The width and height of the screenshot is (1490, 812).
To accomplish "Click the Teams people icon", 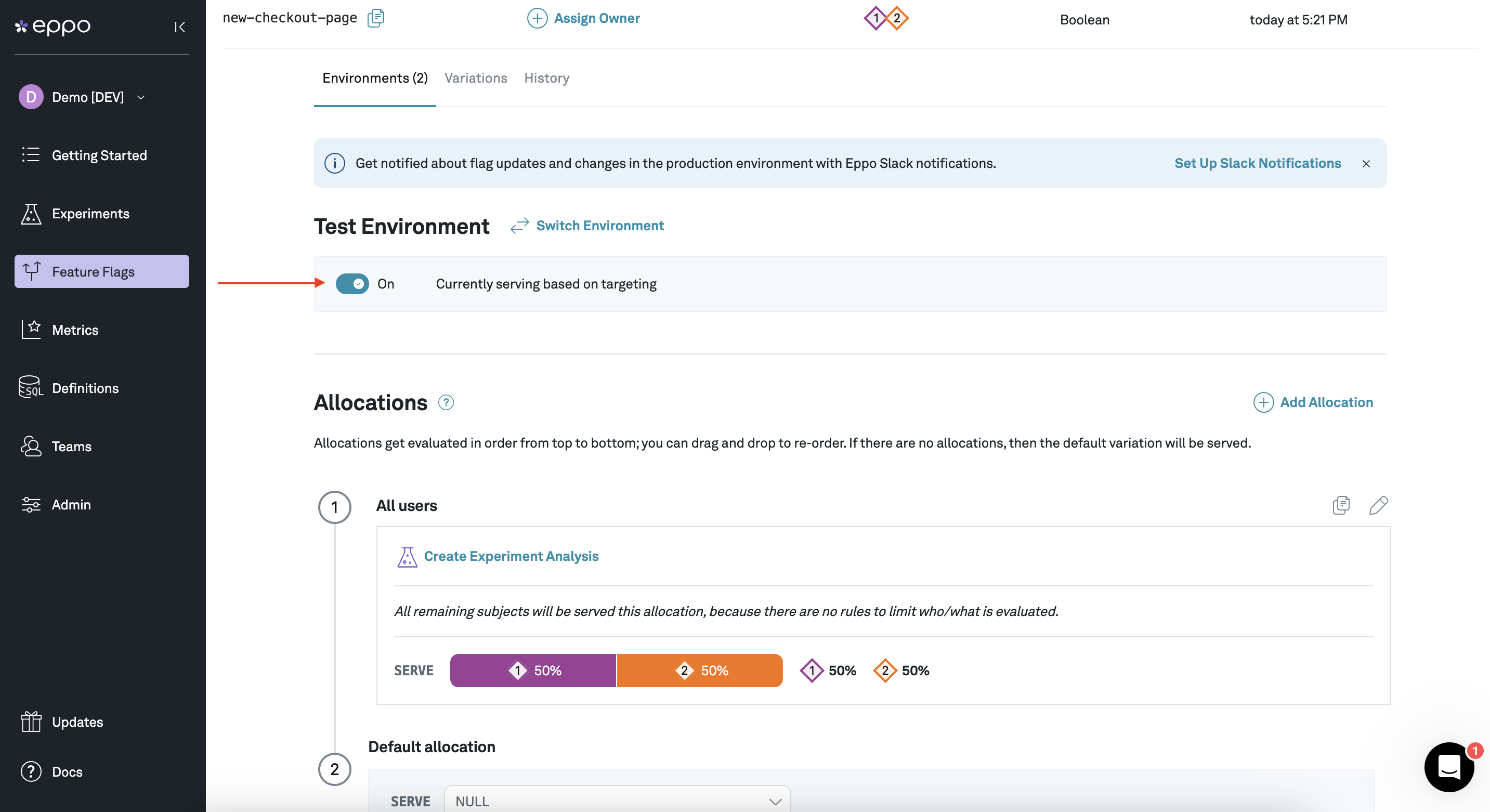I will pyautogui.click(x=31, y=446).
